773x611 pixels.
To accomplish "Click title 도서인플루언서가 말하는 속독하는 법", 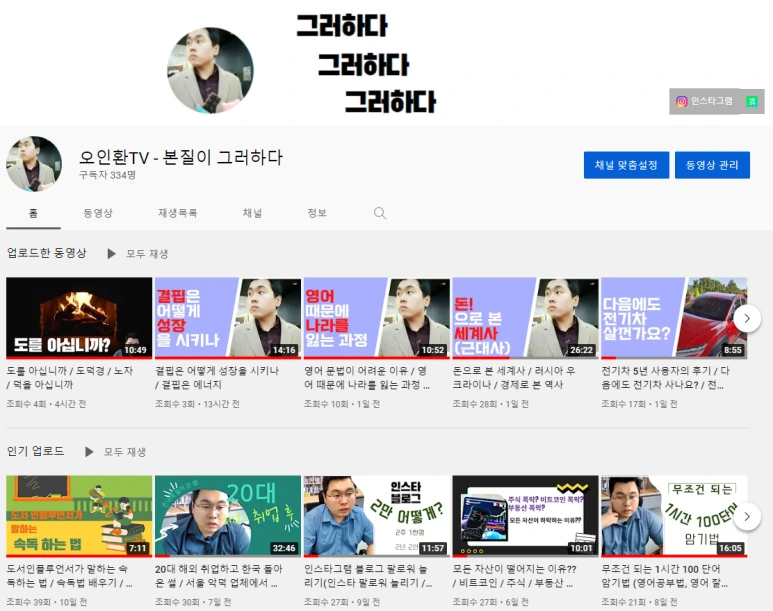I will pyautogui.click(x=69, y=575).
